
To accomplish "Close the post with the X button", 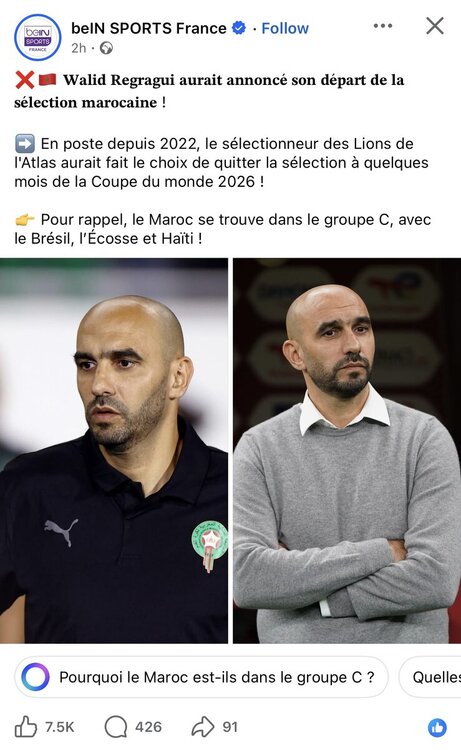I will [435, 26].
